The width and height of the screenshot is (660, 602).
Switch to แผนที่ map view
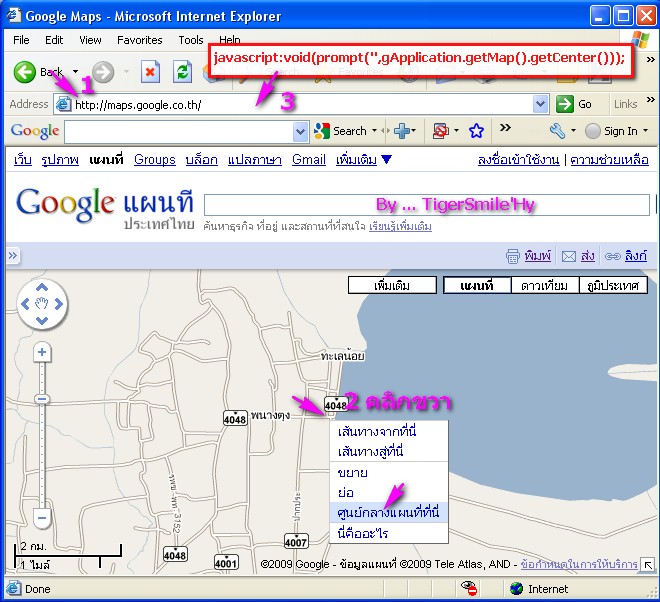477,285
